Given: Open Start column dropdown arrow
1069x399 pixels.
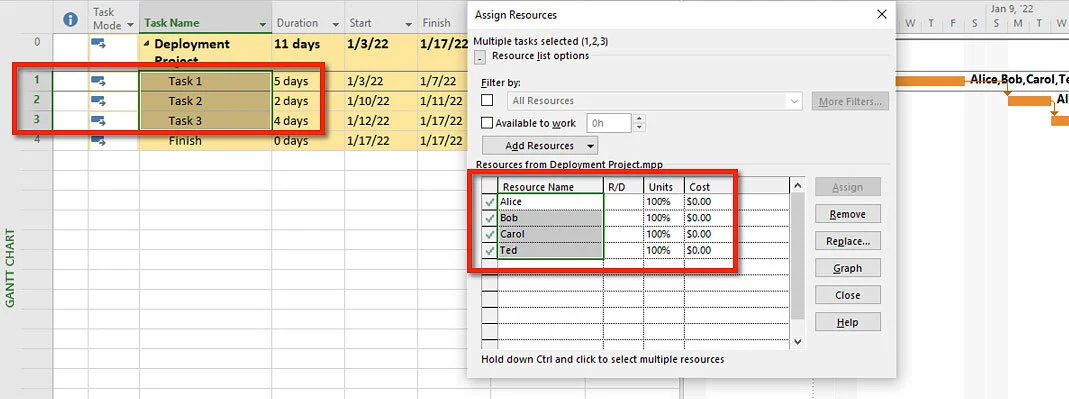Looking at the screenshot, I should point(408,25).
